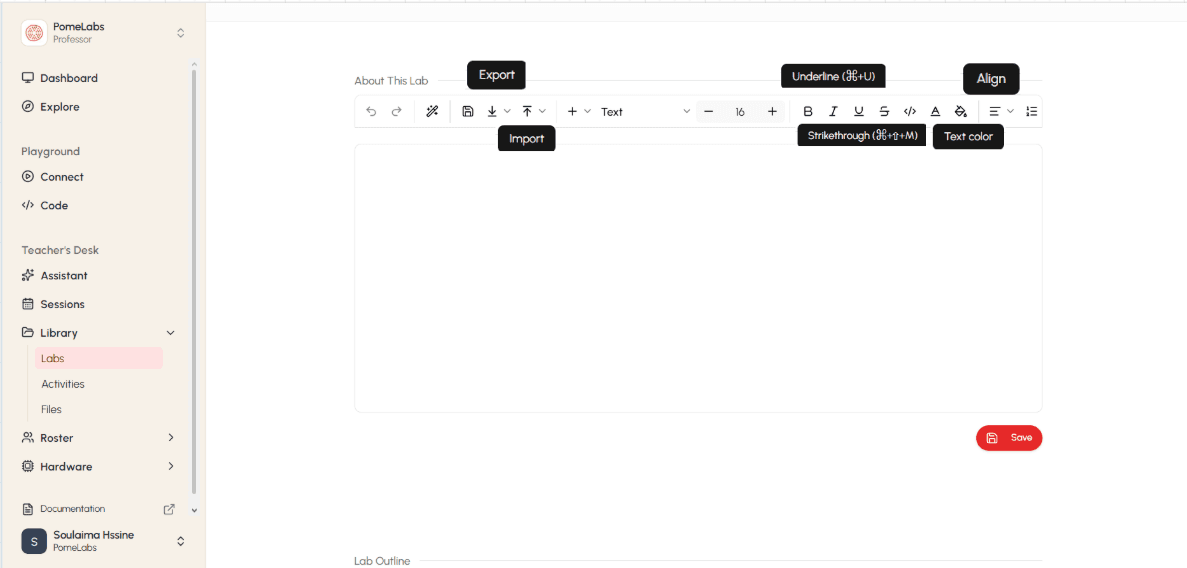The height and width of the screenshot is (568, 1187).
Task: Click the font size field showing 16
Action: [x=740, y=111]
